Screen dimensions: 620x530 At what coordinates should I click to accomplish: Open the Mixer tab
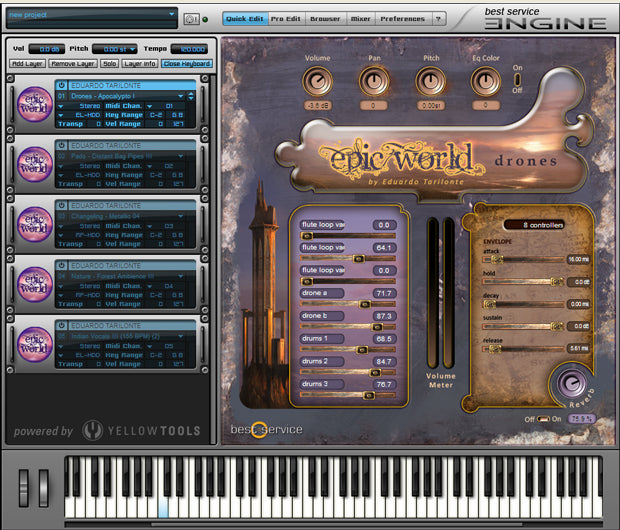pos(360,18)
